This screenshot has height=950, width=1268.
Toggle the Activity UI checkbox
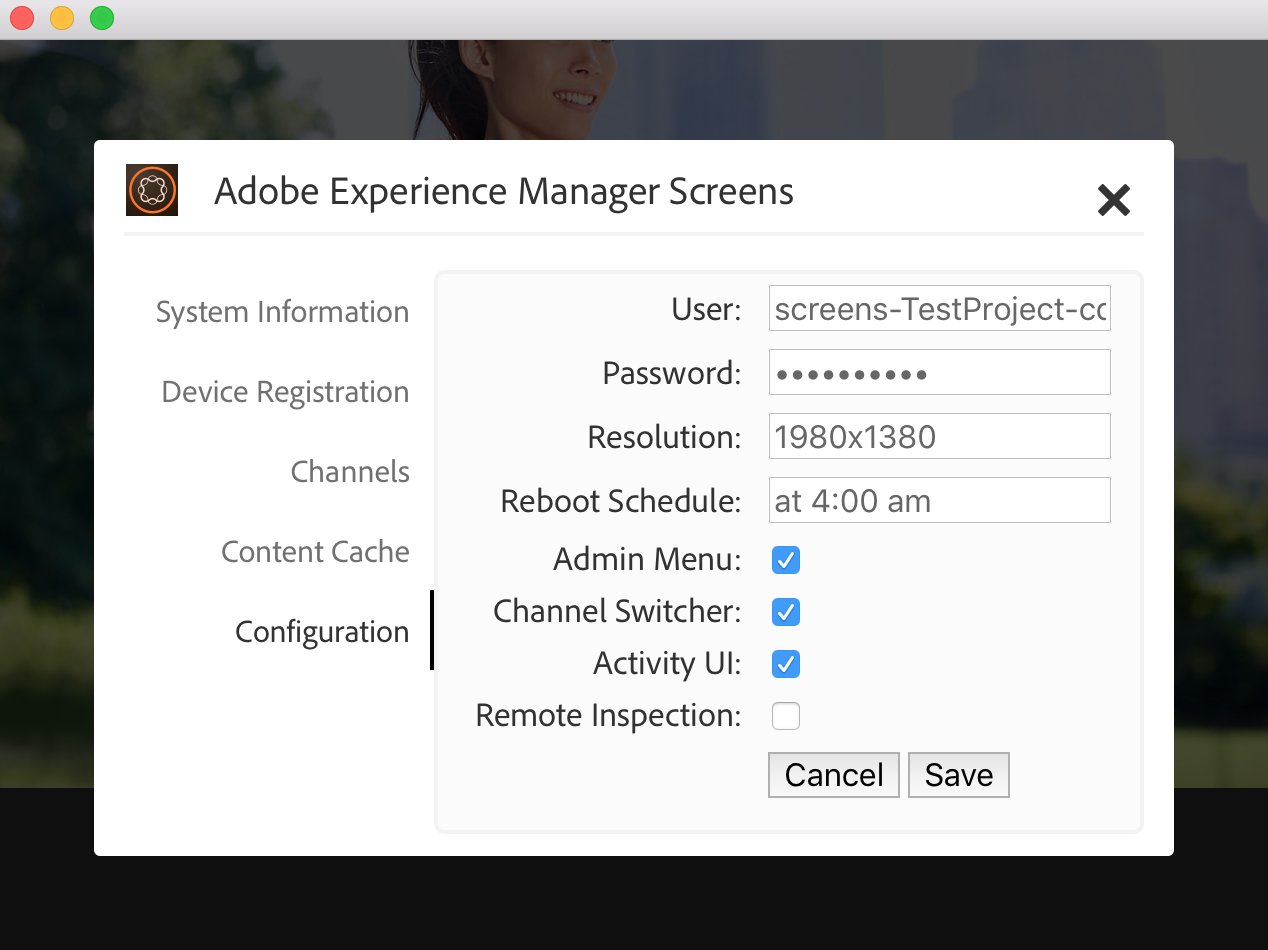point(786,664)
